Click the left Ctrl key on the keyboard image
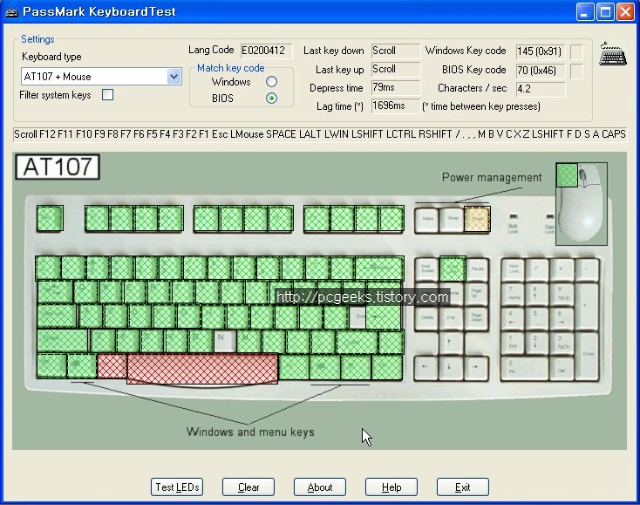The height and width of the screenshot is (505, 640). click(51, 366)
